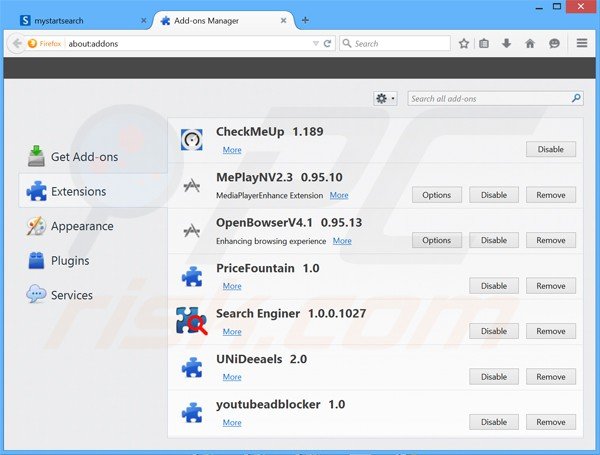The image size is (600, 455).
Task: Disable the PriceFountain extension
Action: point(494,286)
